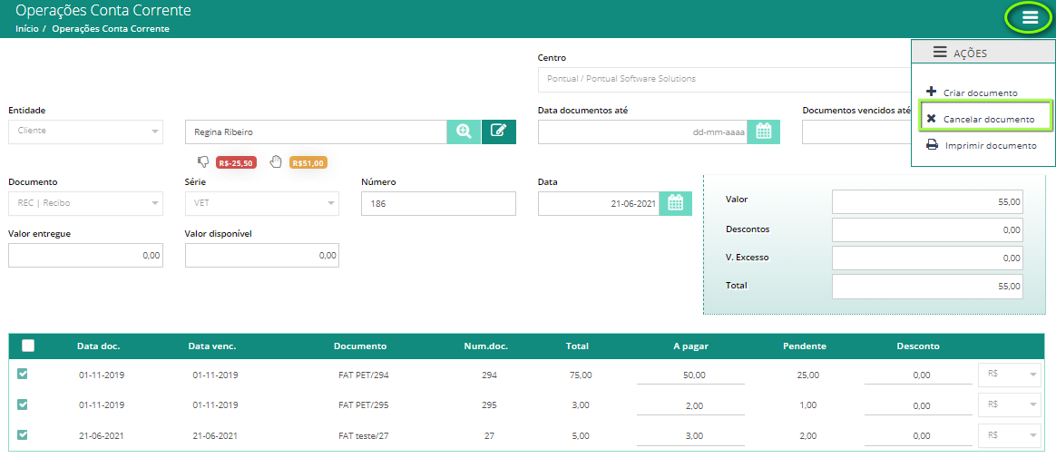
Task: Click the hand icon beside R$51,00
Action: pos(275,162)
